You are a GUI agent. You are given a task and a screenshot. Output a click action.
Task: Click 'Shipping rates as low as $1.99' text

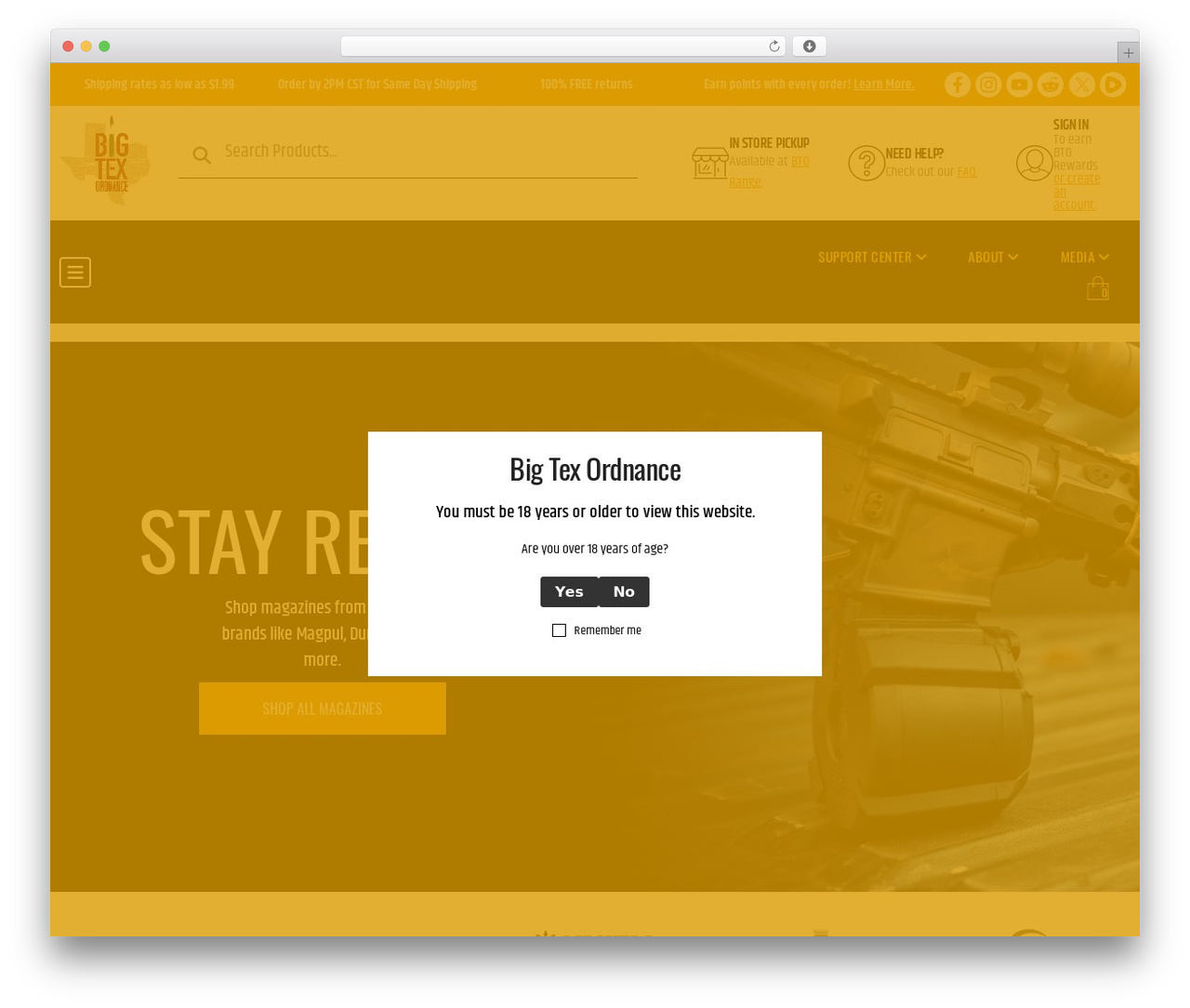tap(159, 85)
